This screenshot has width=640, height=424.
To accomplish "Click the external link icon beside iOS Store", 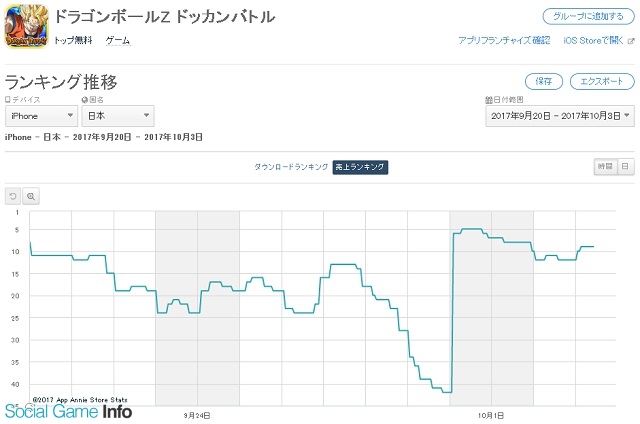I will point(631,41).
